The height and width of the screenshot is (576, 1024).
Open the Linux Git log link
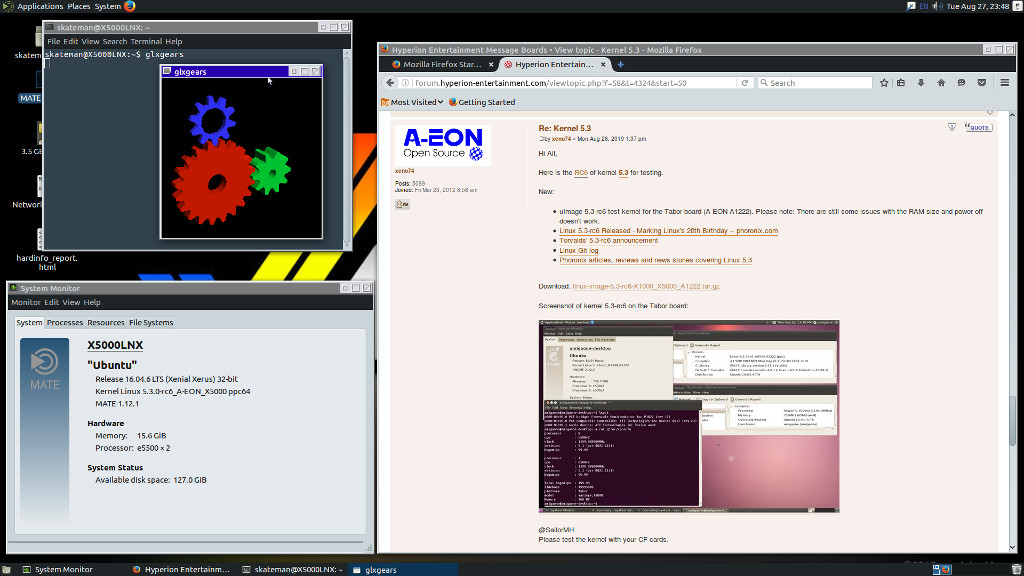[578, 250]
